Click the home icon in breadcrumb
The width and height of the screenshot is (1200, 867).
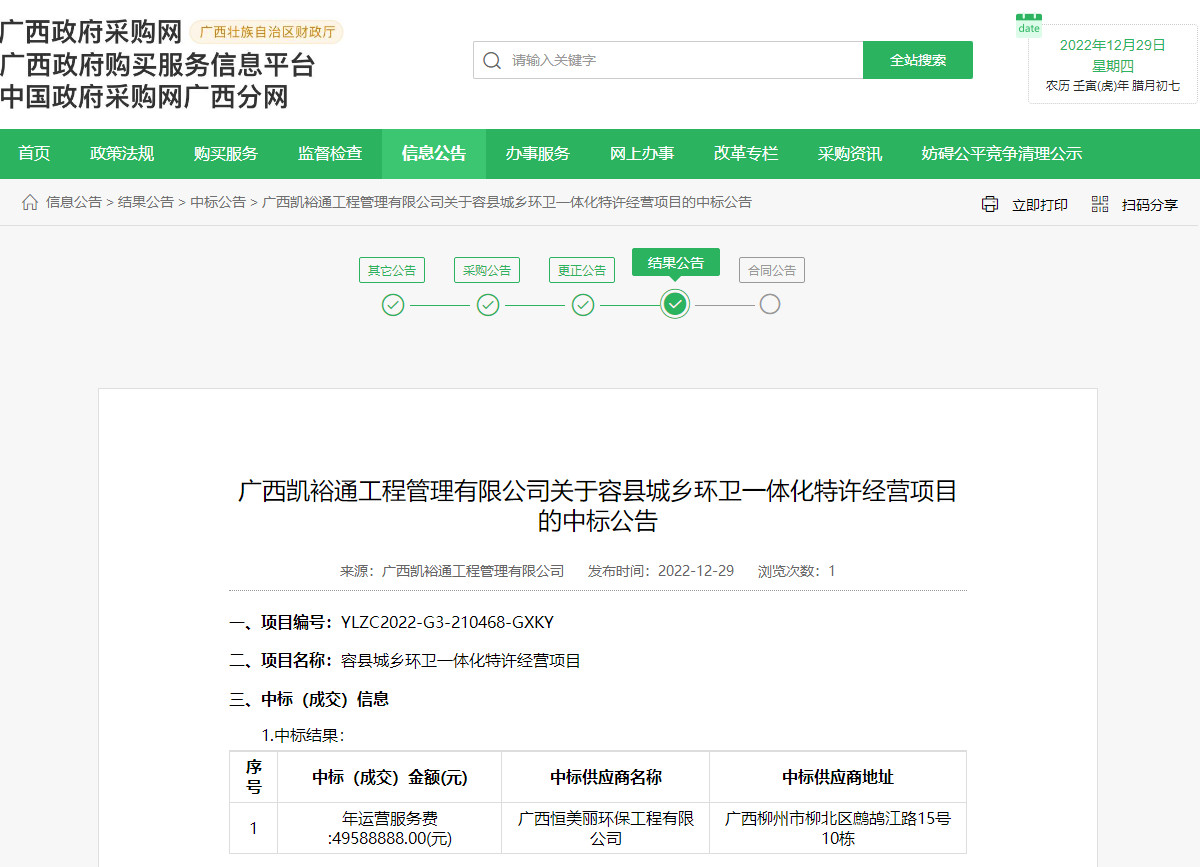coord(30,203)
